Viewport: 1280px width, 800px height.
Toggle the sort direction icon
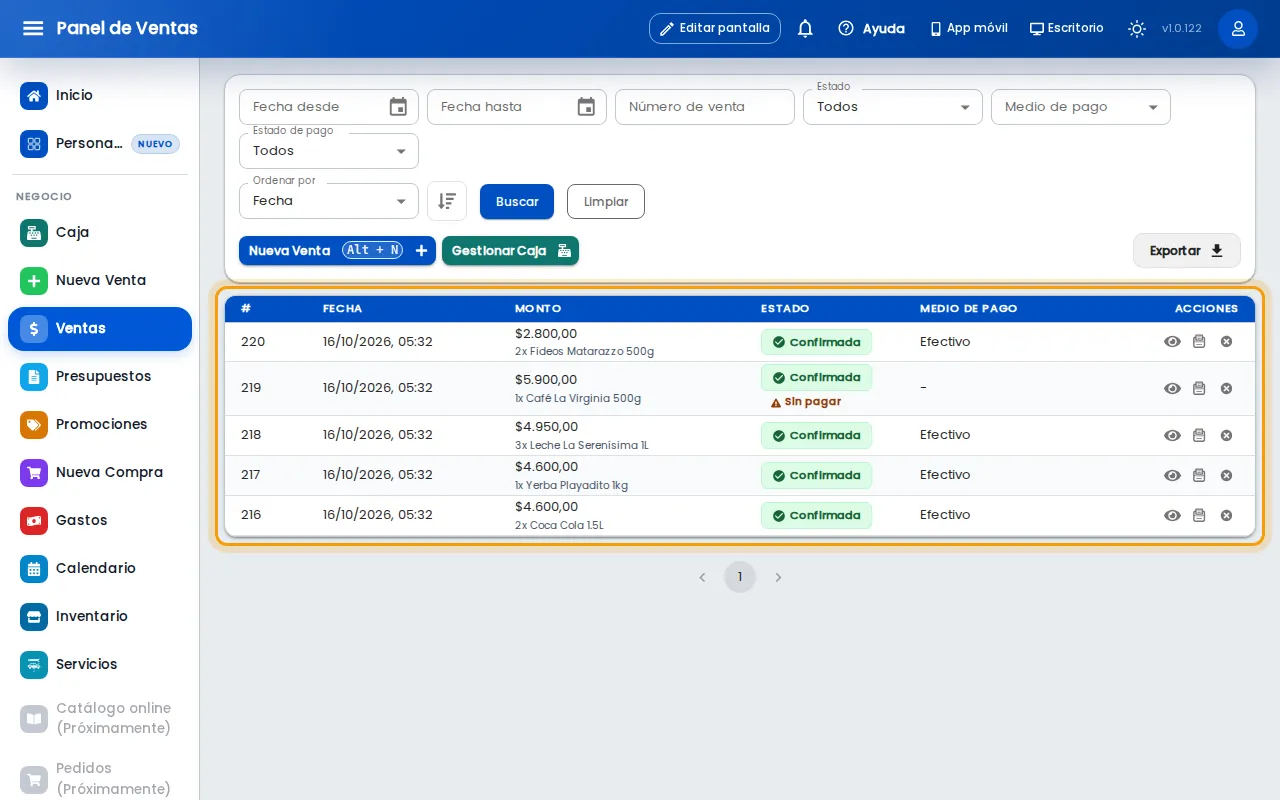click(x=447, y=201)
